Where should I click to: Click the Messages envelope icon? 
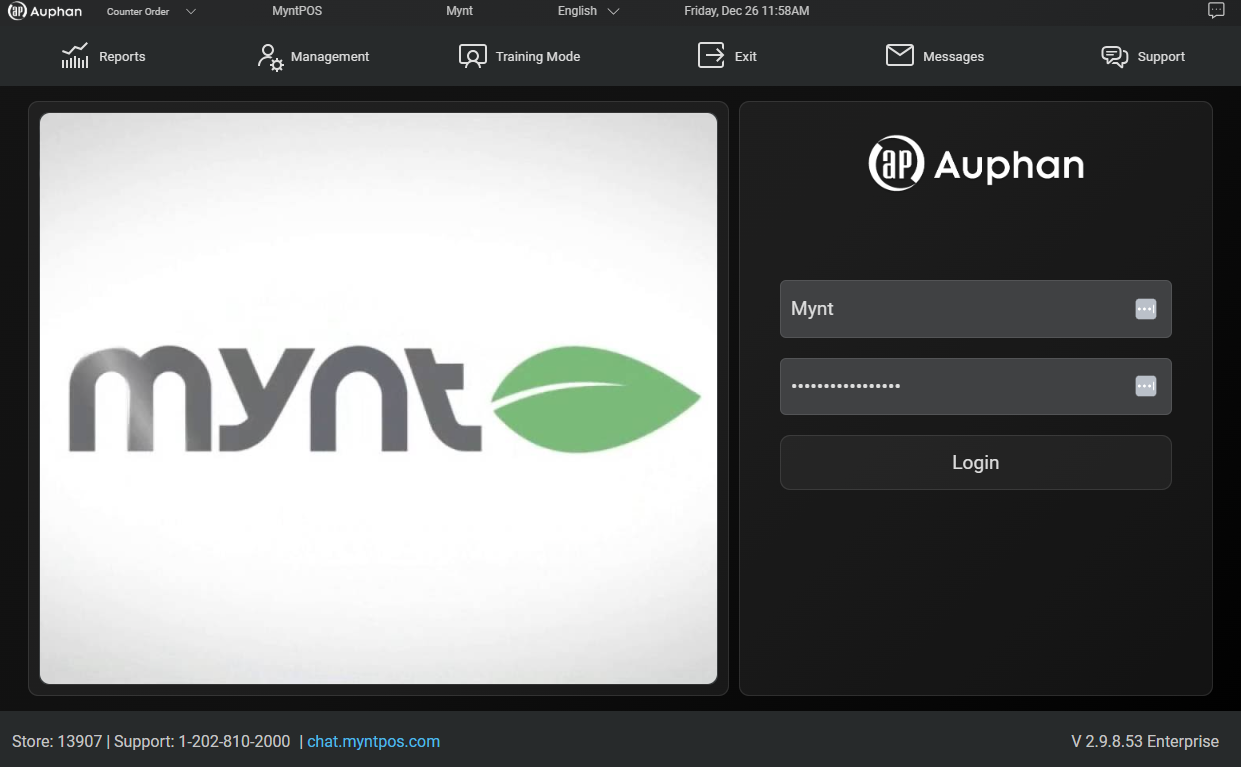pos(900,56)
